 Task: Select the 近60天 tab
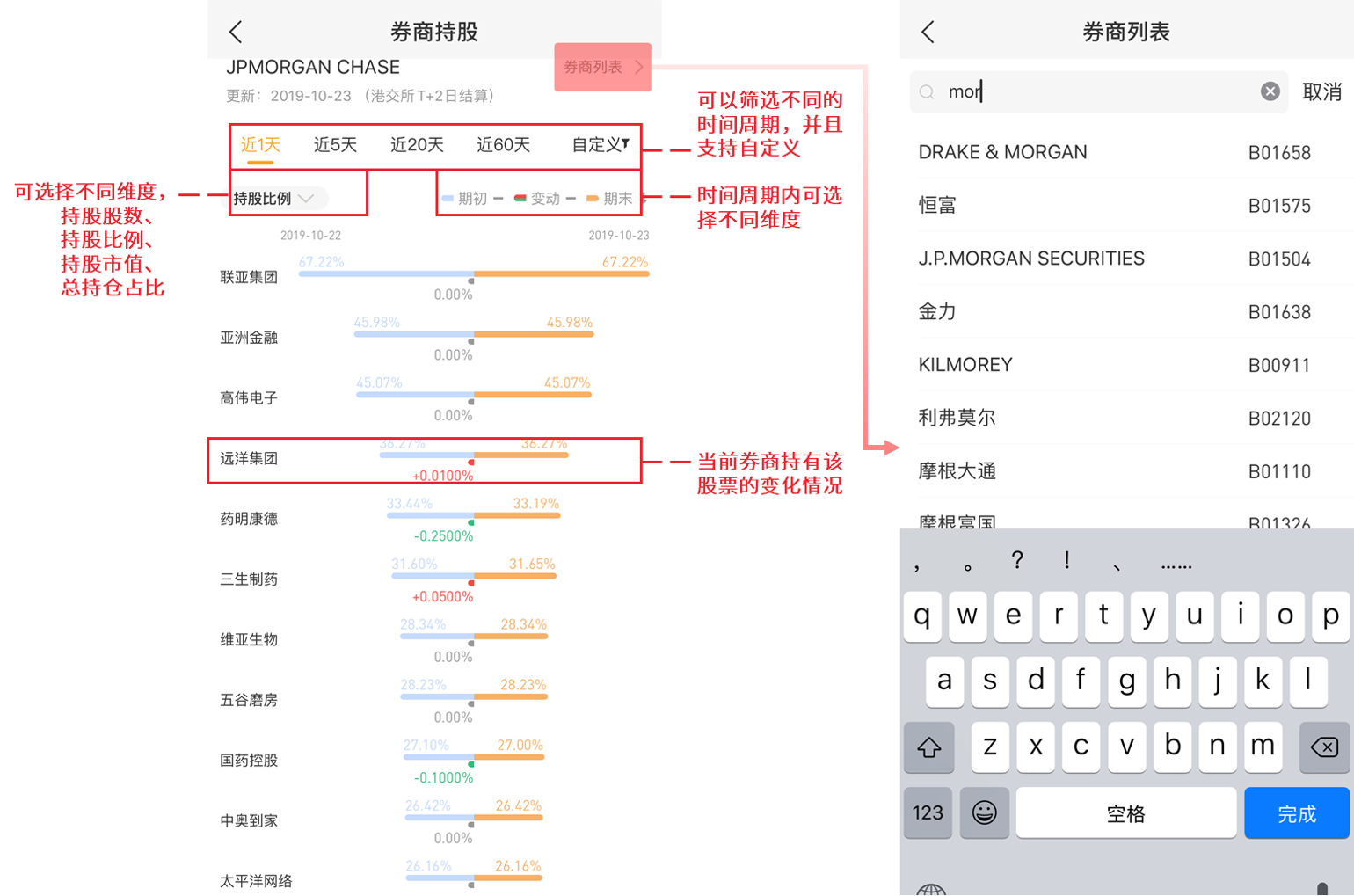point(504,145)
